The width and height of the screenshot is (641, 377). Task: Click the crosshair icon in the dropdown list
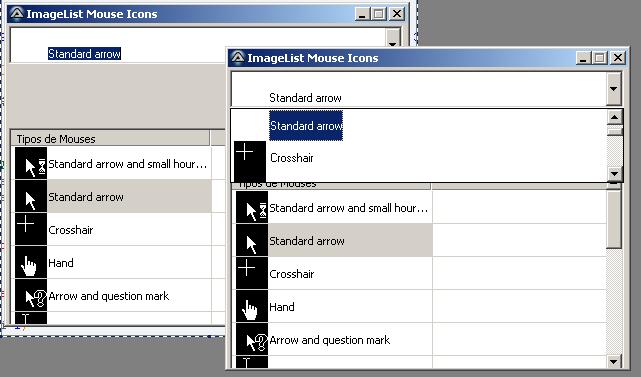coord(250,161)
